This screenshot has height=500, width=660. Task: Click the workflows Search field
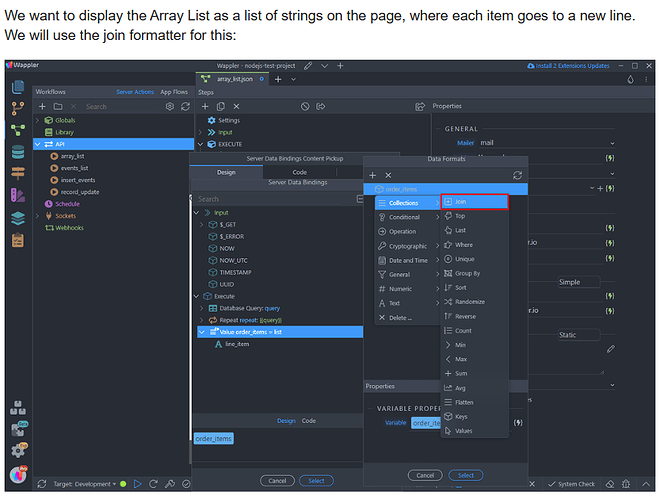click(121, 106)
